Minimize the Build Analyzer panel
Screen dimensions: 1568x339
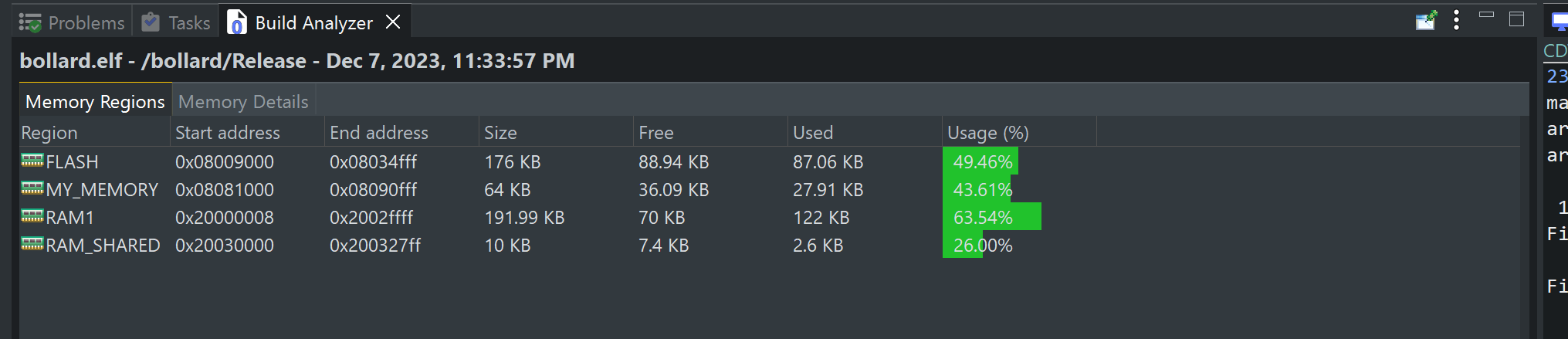pos(1486,15)
